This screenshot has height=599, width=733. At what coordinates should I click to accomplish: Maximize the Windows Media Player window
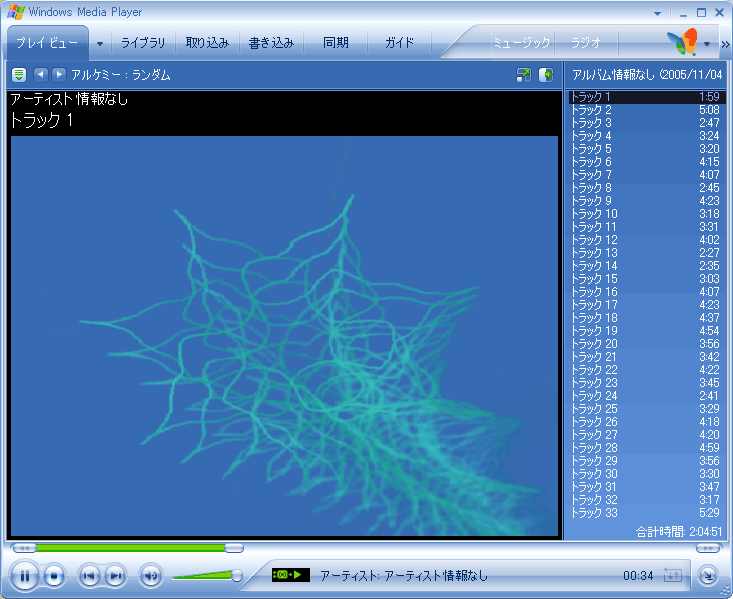click(701, 13)
